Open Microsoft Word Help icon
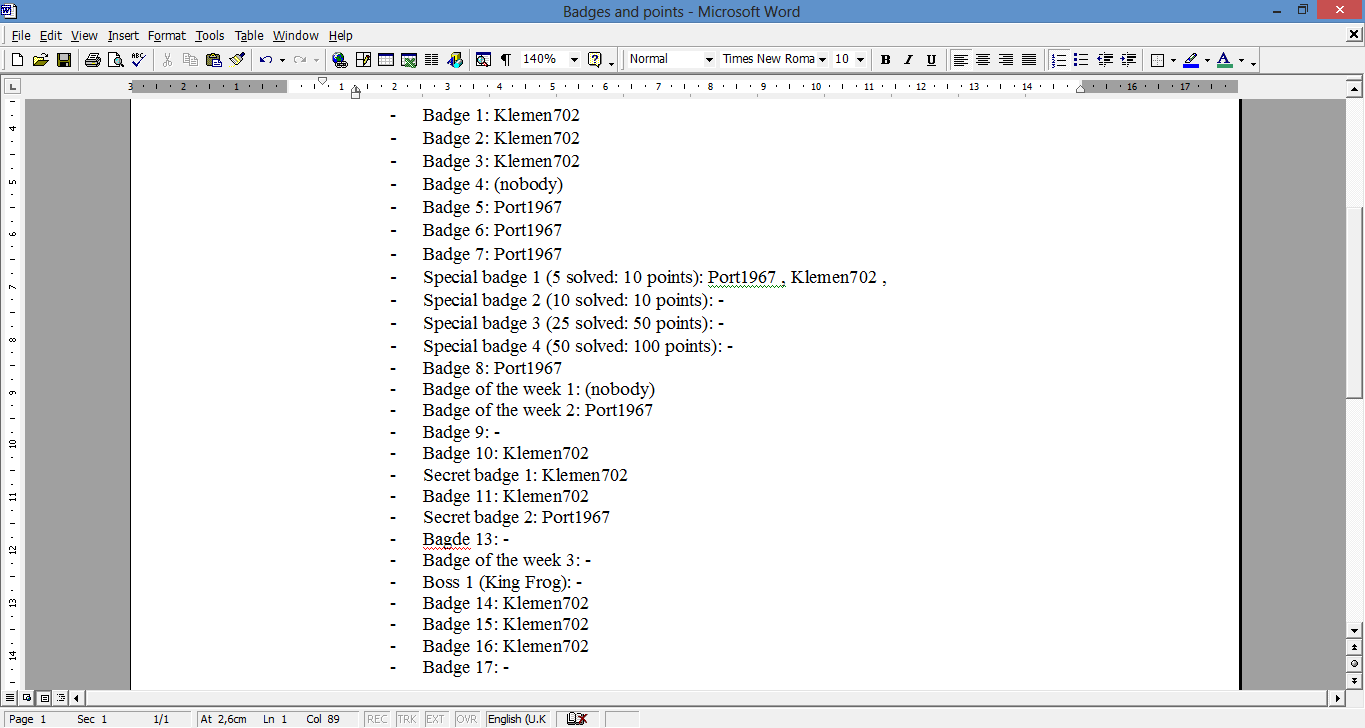This screenshot has height=728, width=1365. pyautogui.click(x=595, y=60)
